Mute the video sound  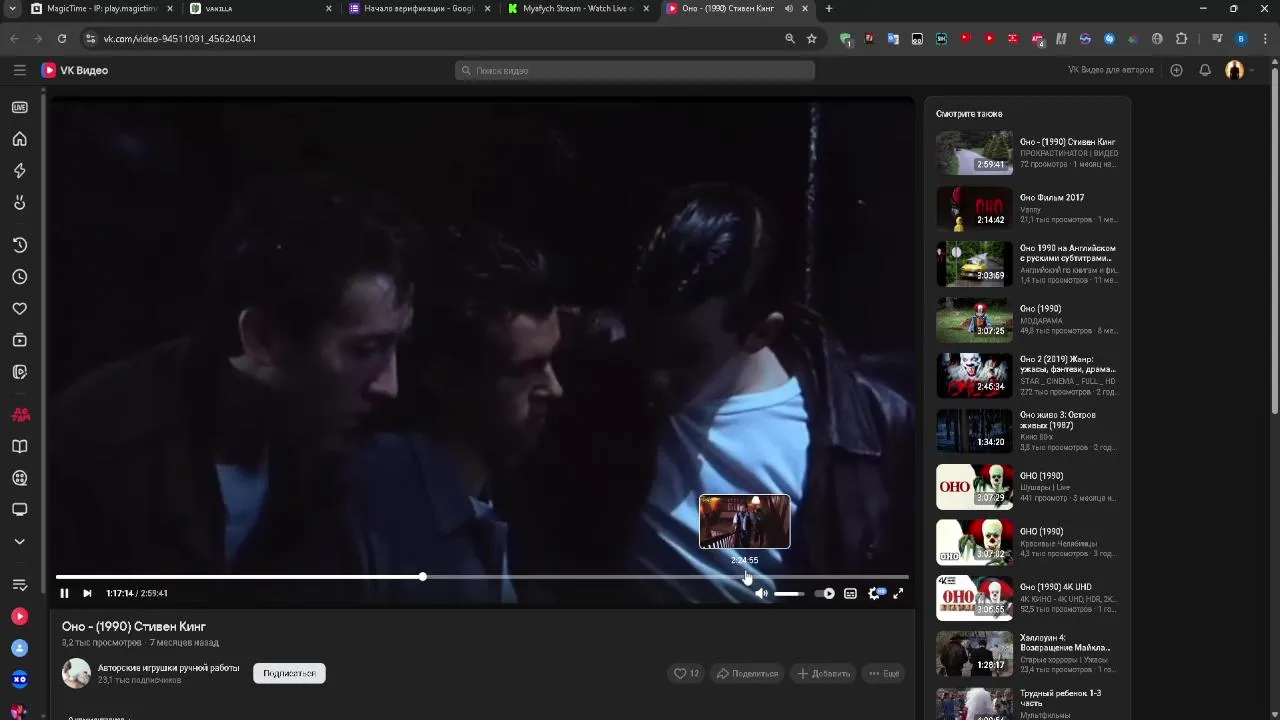pos(761,593)
